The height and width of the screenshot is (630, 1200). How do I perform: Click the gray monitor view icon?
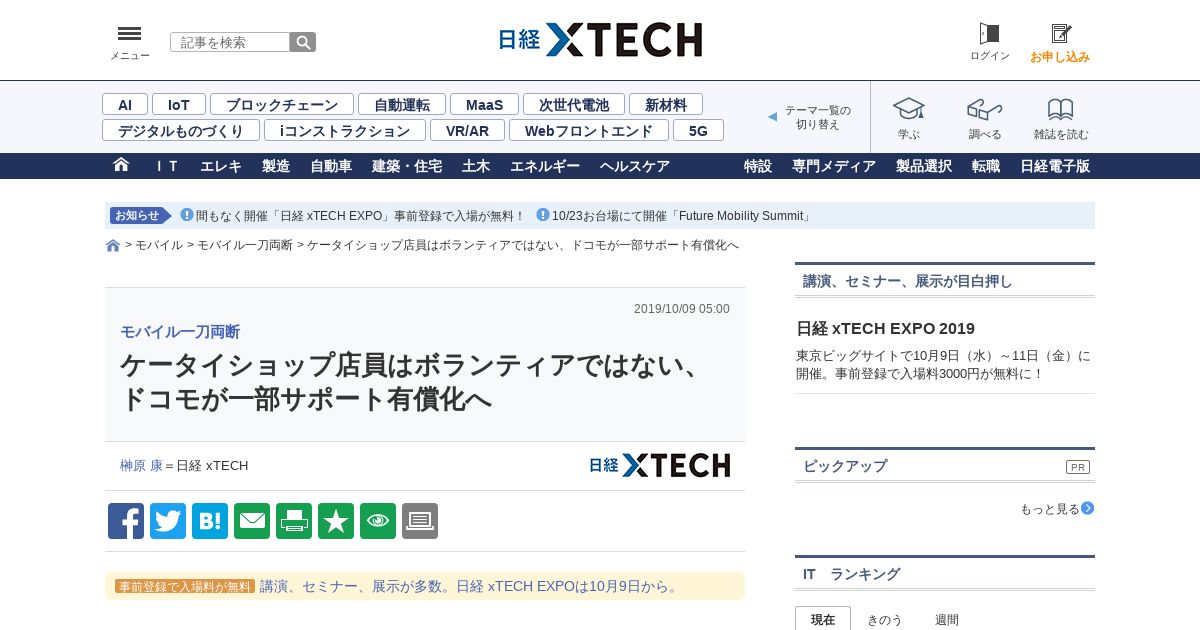(420, 521)
